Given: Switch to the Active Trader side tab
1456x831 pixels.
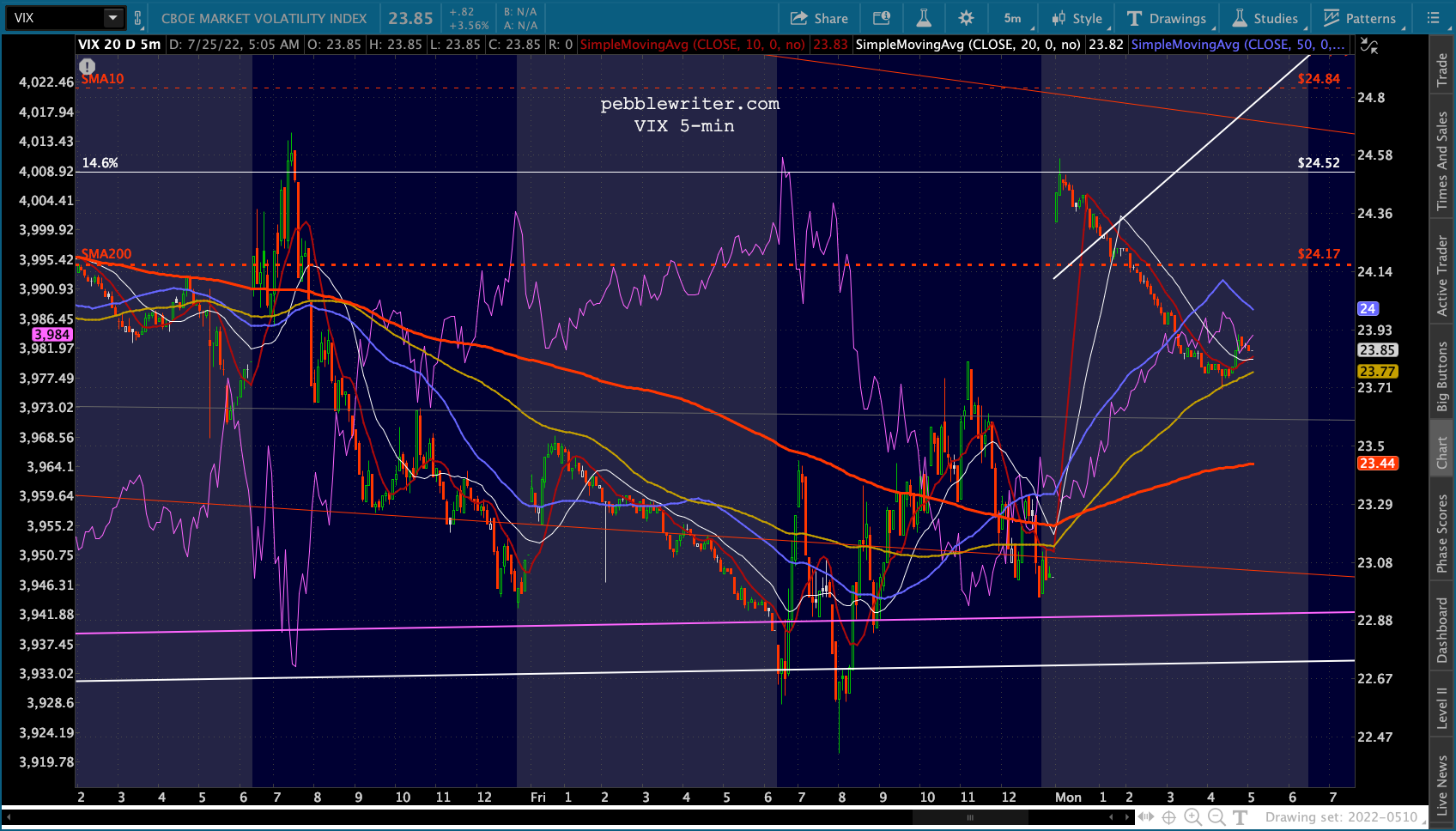Looking at the screenshot, I should point(1442,276).
